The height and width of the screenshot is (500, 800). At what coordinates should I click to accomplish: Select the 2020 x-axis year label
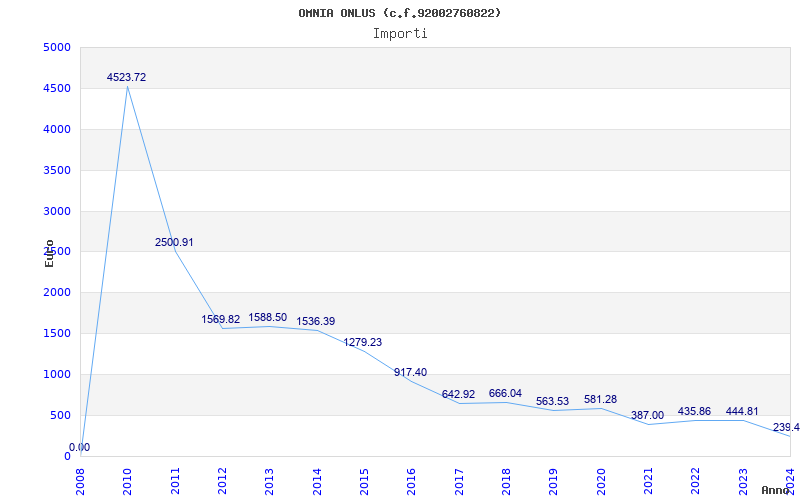(601, 482)
